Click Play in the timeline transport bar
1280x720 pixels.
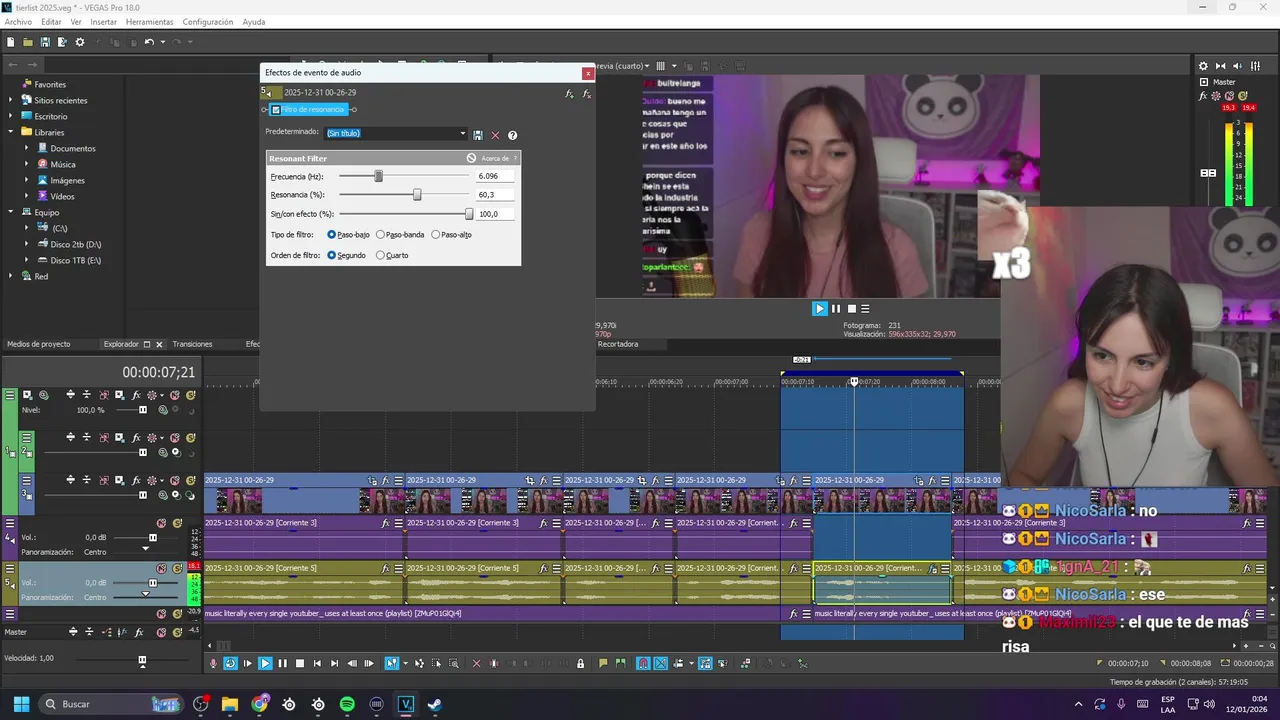point(265,663)
